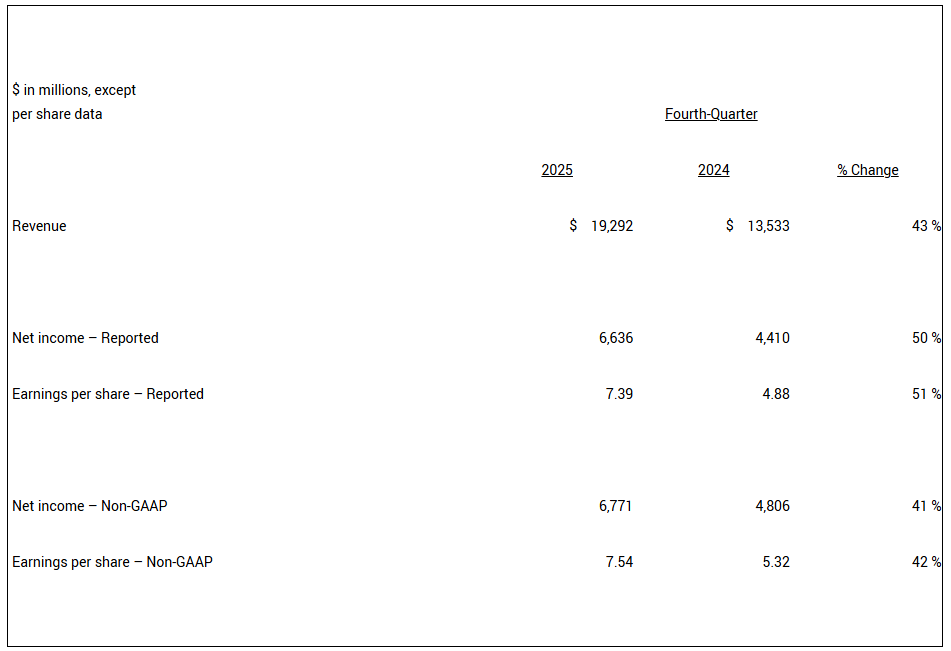Select the 13,533 revenue value
This screenshot has width=951, height=651.
768,226
